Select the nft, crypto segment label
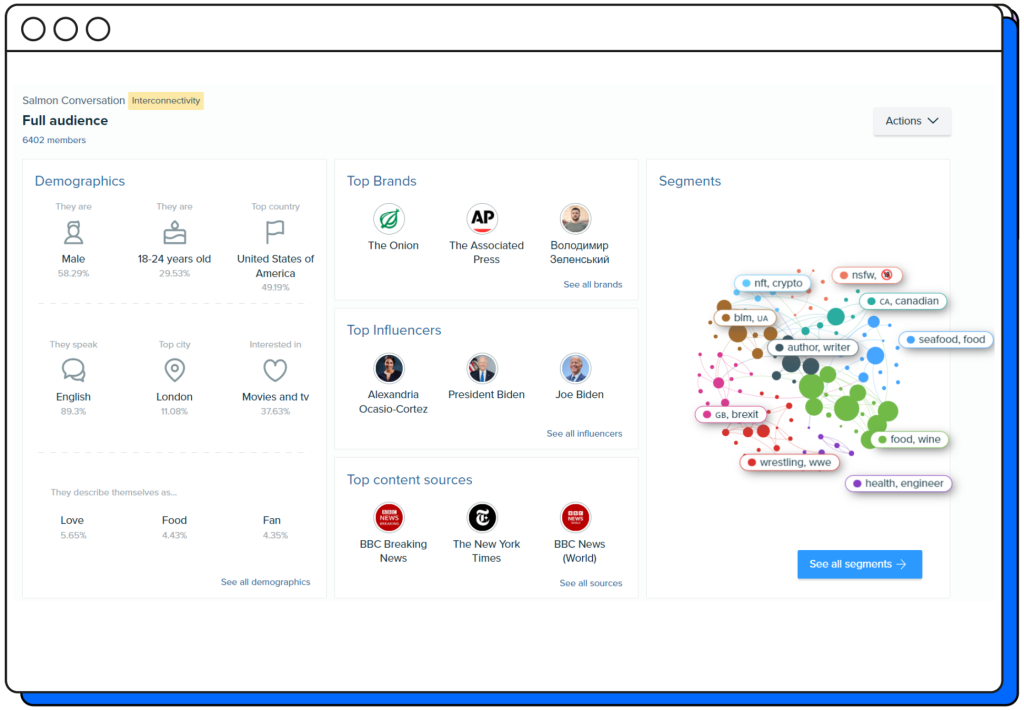This screenshot has height=710, width=1024. (x=772, y=284)
